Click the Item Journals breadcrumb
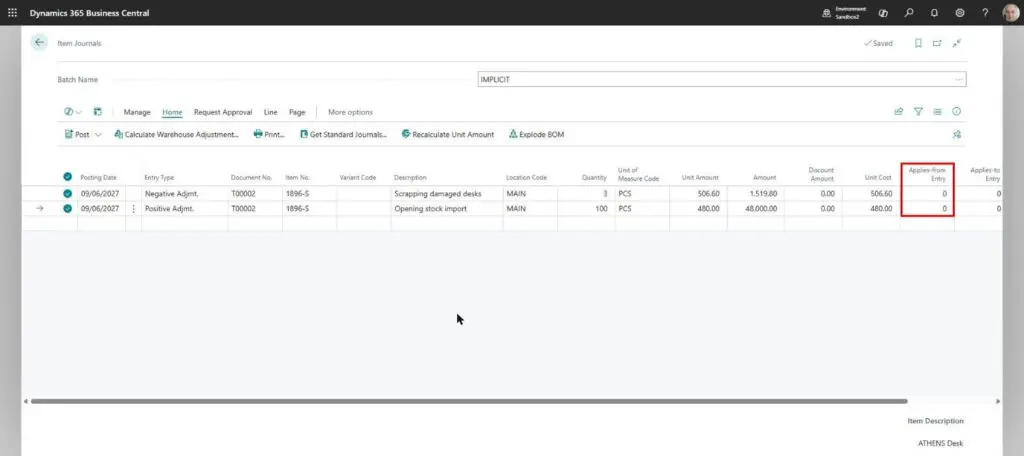Image resolution: width=1024 pixels, height=456 pixels. pyautogui.click(x=79, y=43)
